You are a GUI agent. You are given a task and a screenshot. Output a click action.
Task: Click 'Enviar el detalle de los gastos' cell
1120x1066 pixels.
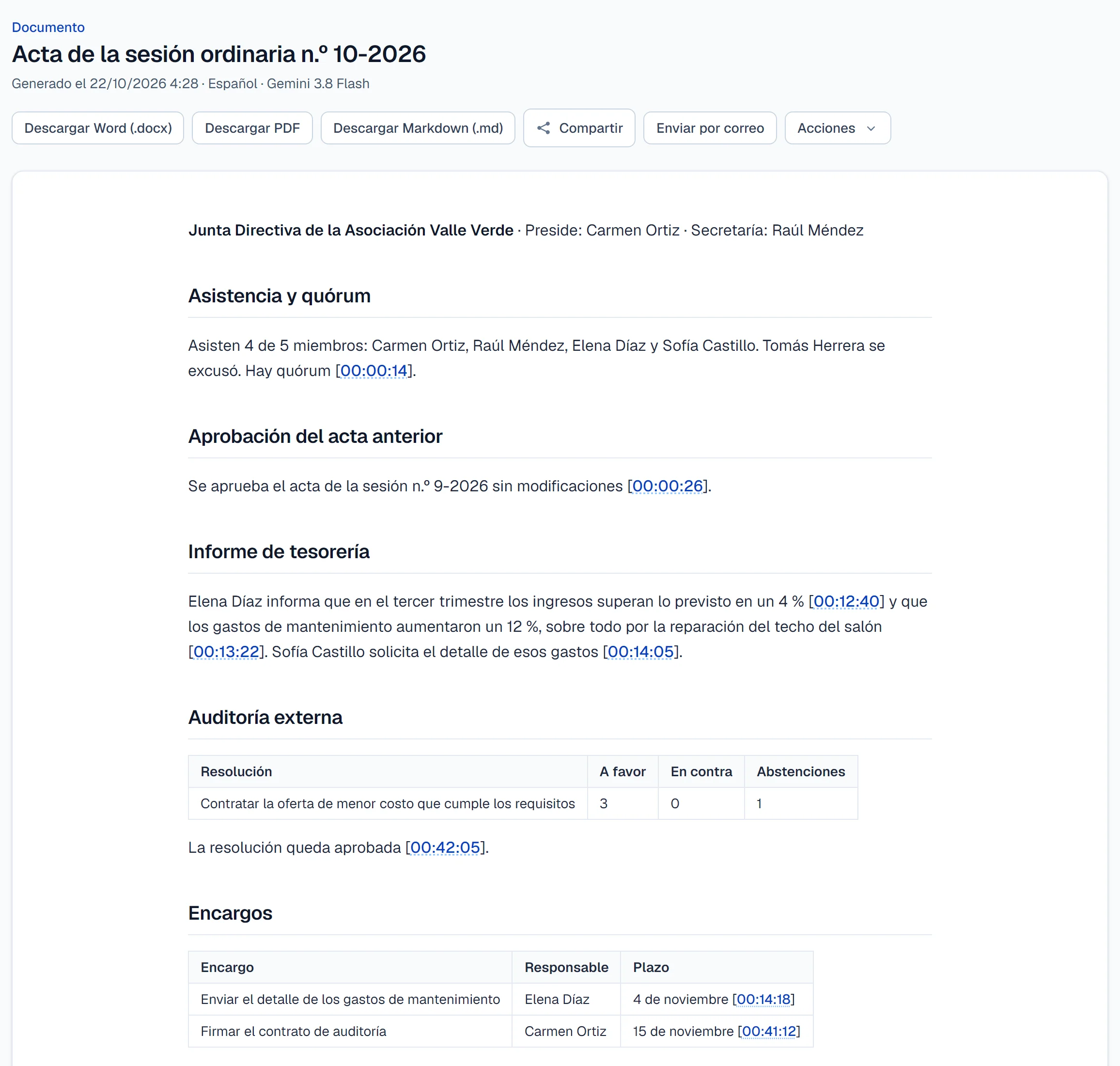(x=350, y=999)
